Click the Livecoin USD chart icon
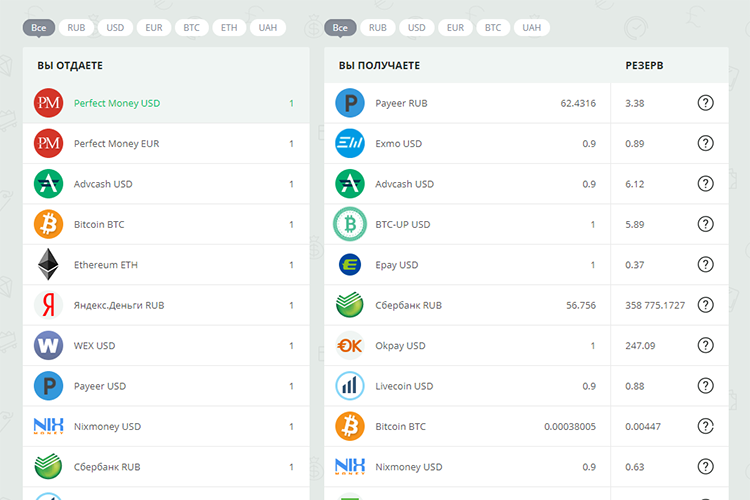750x500 pixels. tap(350, 386)
